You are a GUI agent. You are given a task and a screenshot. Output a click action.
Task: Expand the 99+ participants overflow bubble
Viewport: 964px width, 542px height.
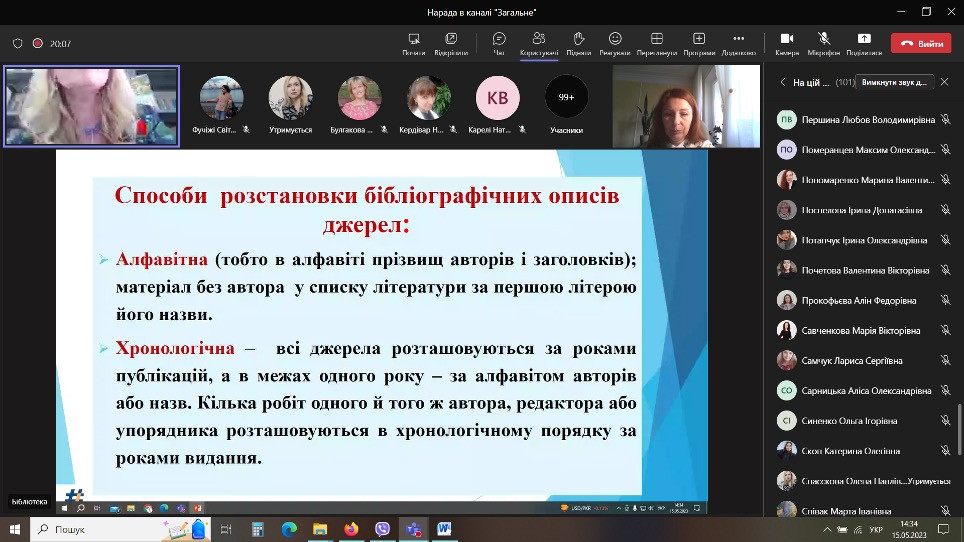566,98
